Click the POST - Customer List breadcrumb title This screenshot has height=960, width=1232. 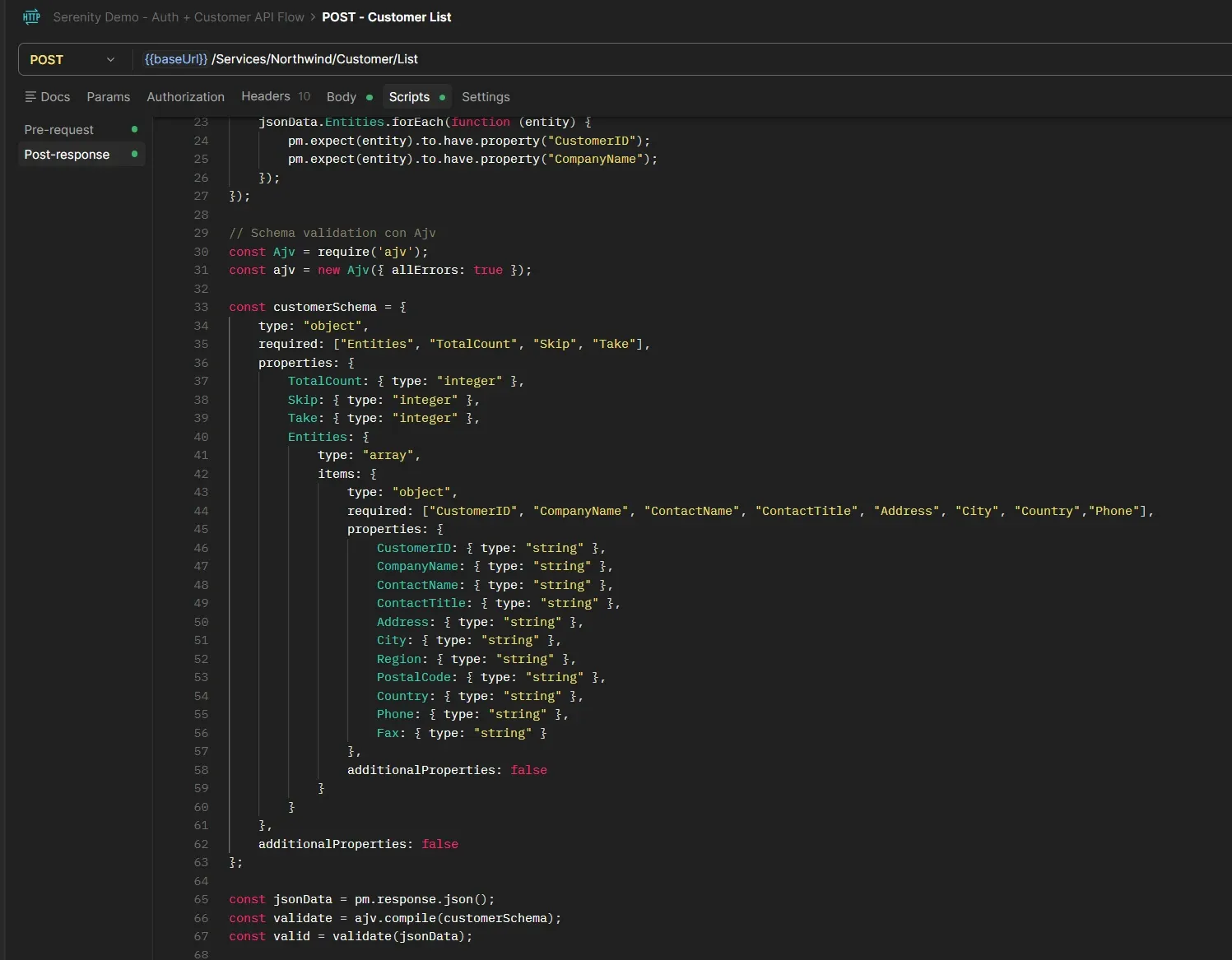pyautogui.click(x=386, y=16)
